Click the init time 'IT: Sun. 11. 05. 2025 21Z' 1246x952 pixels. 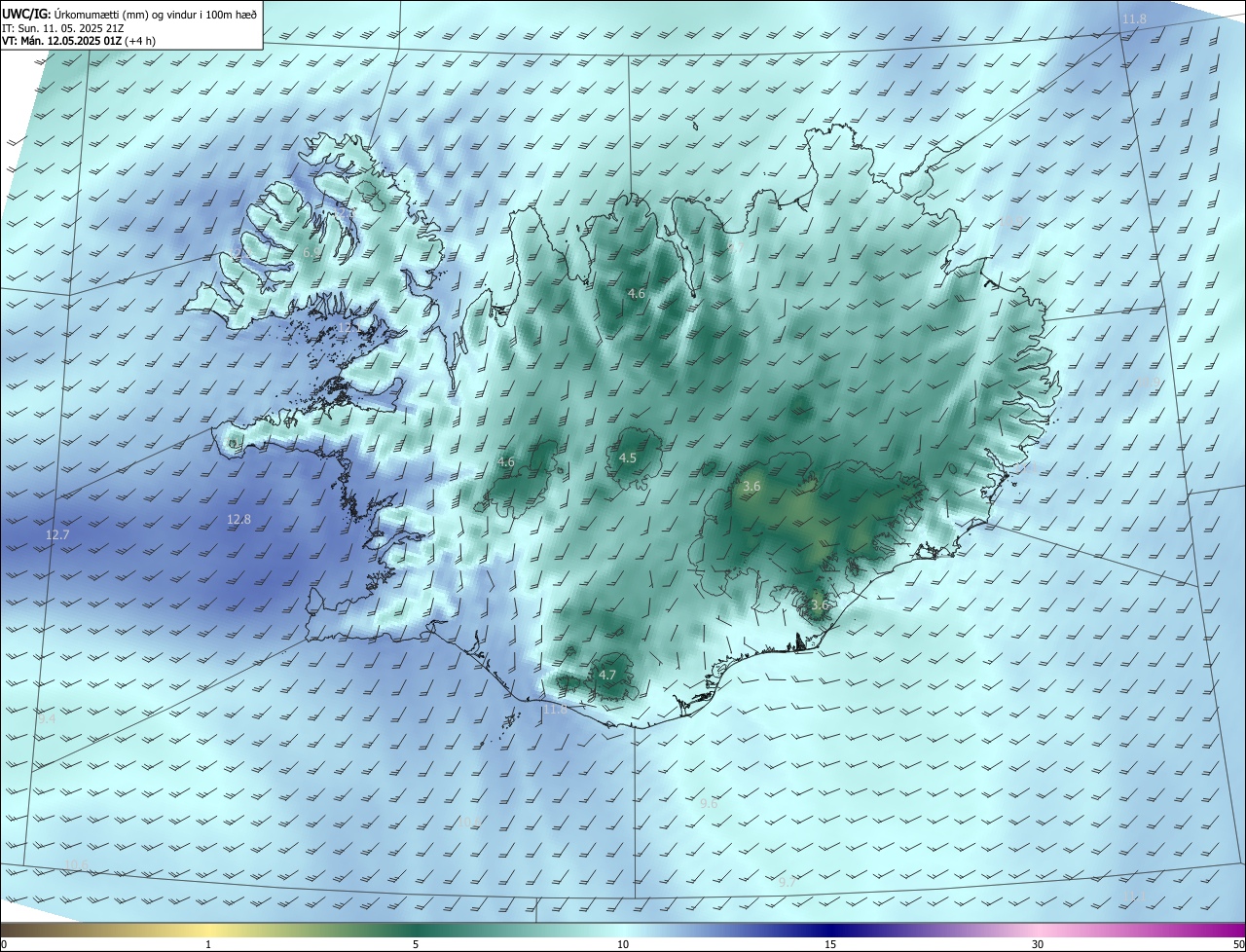tap(62, 28)
